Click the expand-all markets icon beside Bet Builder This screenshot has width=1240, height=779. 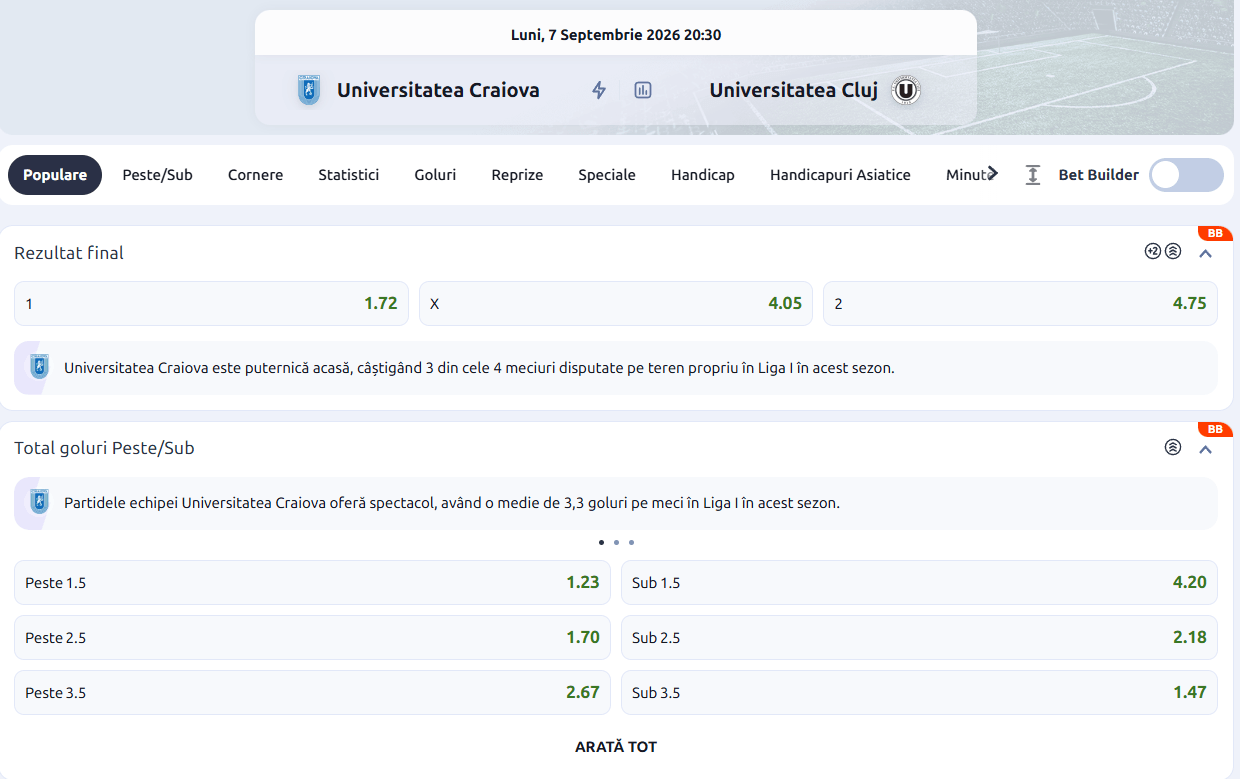pyautogui.click(x=1033, y=175)
